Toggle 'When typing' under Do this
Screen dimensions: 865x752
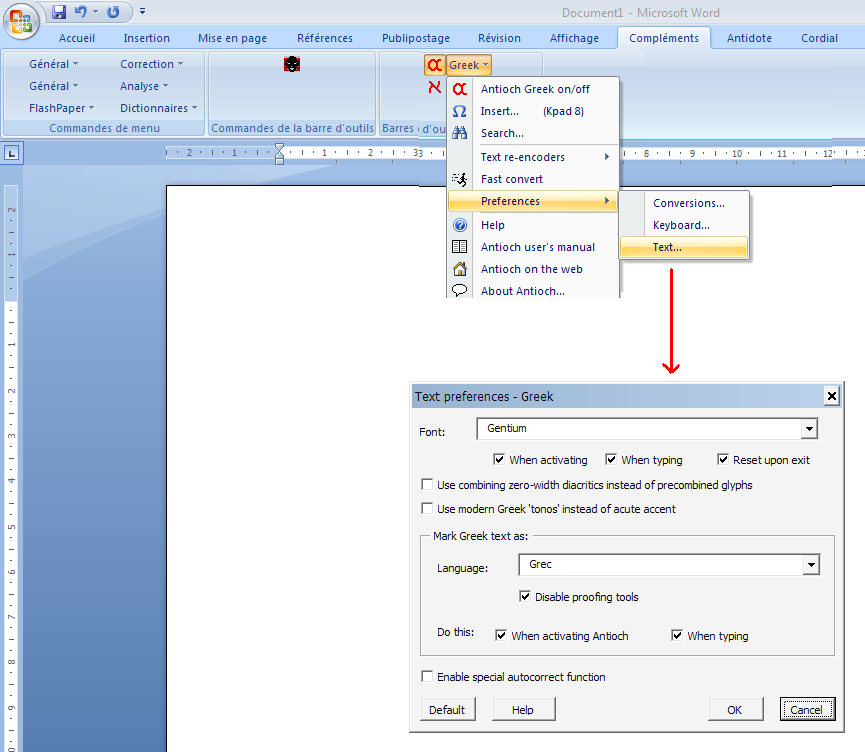(677, 635)
